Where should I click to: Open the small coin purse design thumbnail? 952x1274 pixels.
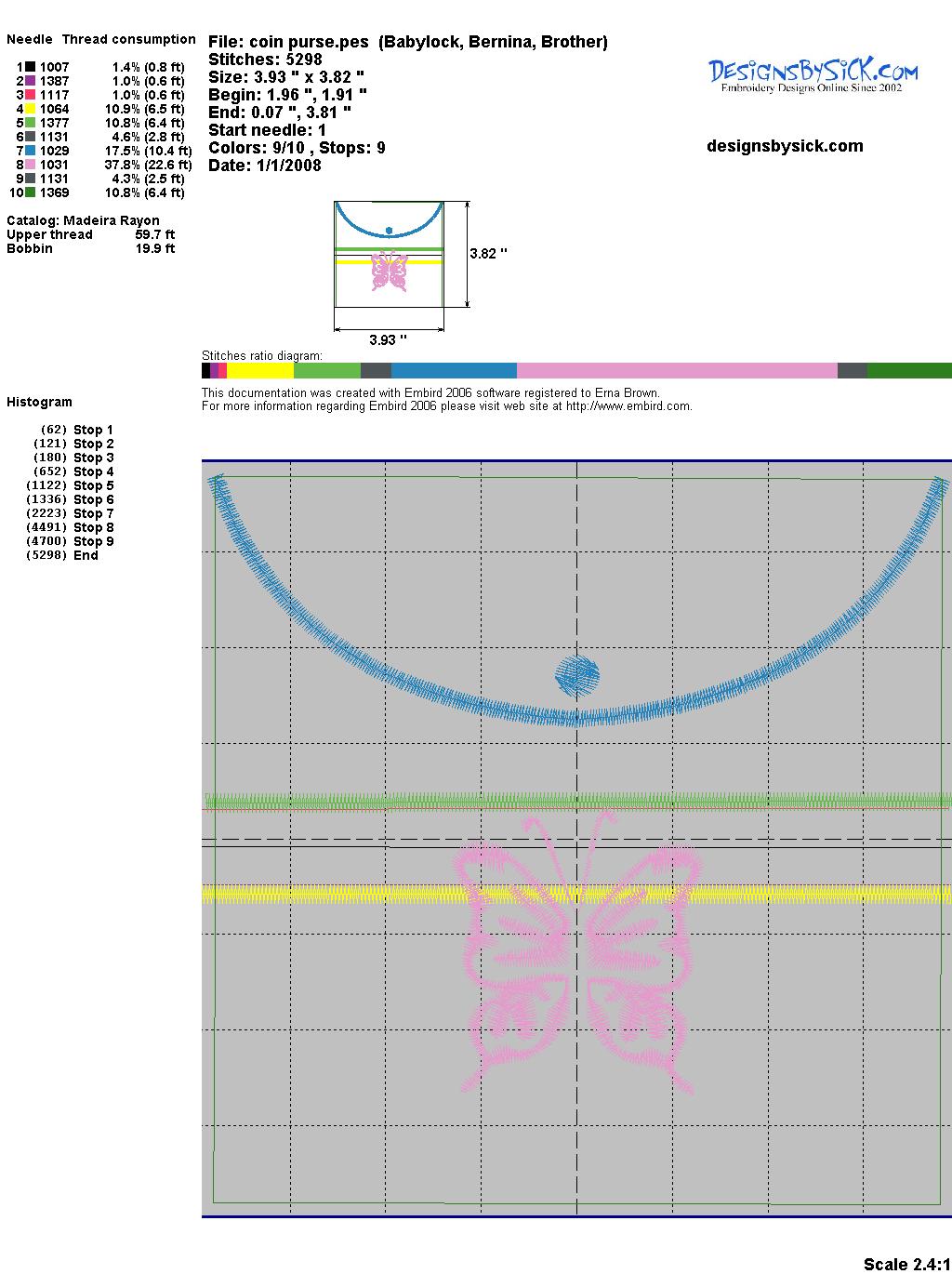[389, 253]
